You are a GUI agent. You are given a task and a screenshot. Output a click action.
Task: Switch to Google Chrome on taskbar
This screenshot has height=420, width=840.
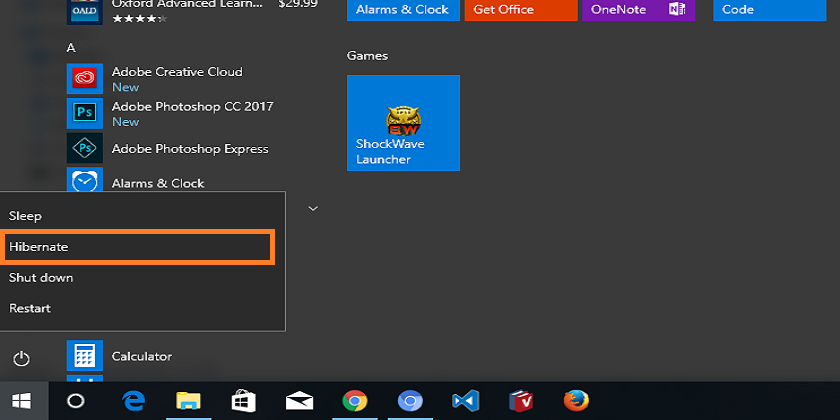[x=355, y=401]
